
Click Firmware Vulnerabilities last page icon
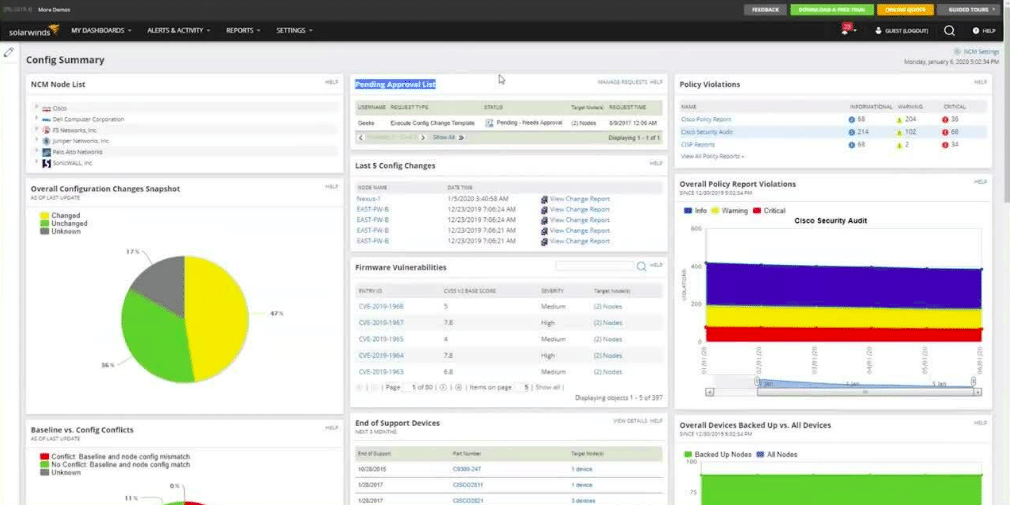pyautogui.click(x=458, y=387)
